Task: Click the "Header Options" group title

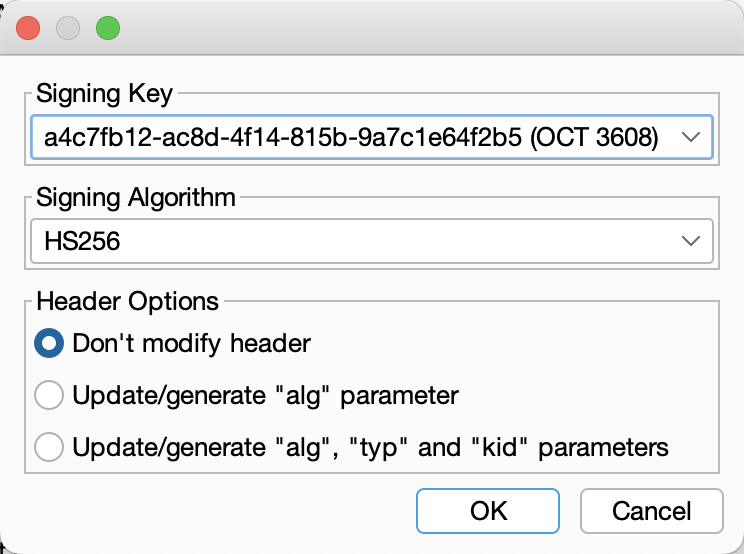Action: (127, 300)
